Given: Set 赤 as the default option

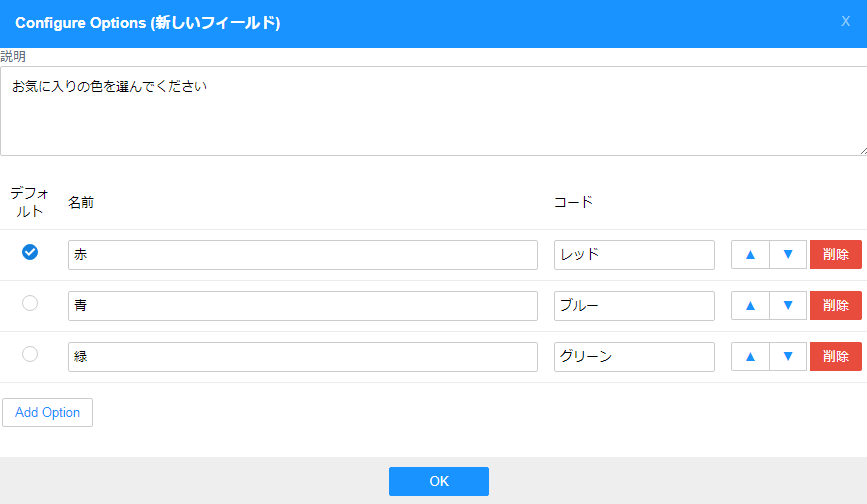Looking at the screenshot, I should pos(30,252).
